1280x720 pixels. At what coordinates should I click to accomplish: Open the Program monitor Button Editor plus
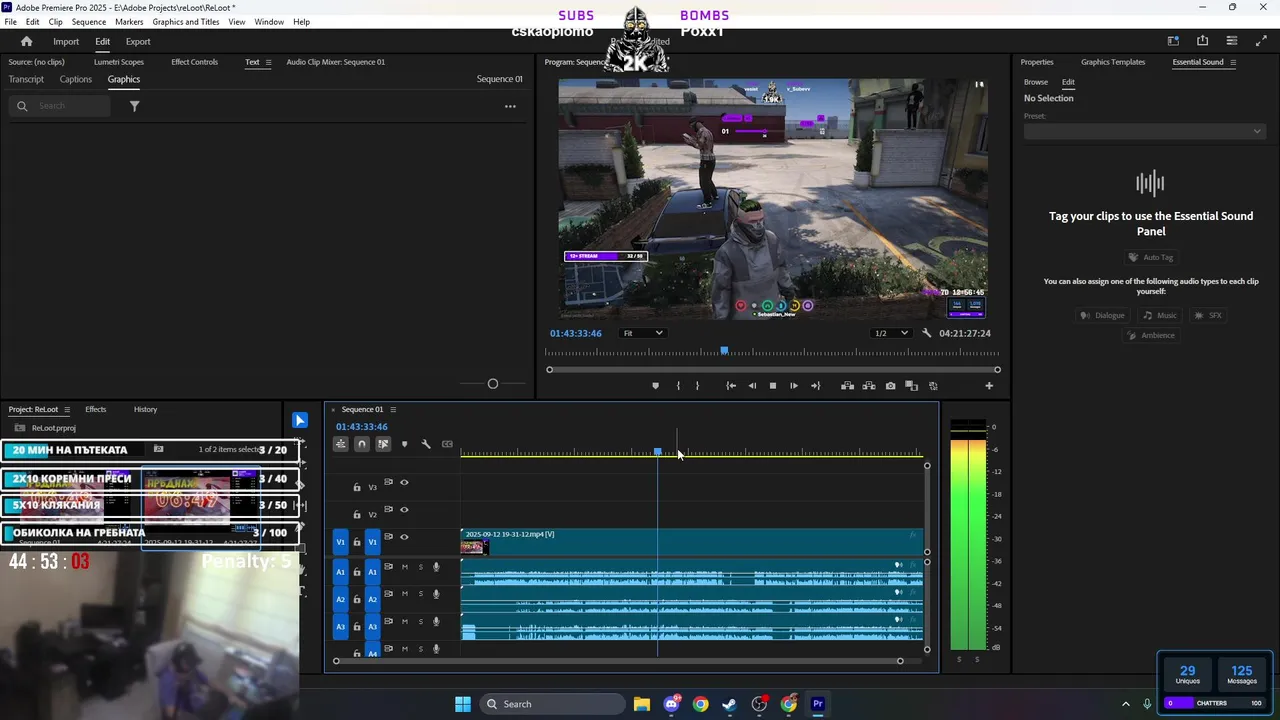(989, 386)
